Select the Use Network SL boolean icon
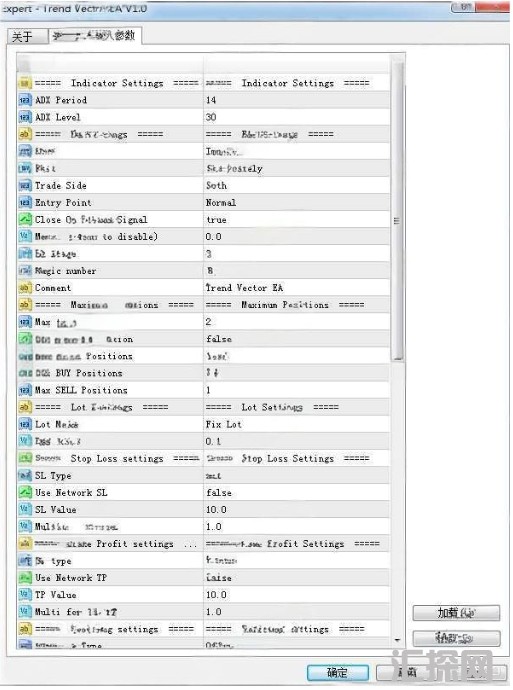 coord(25,492)
